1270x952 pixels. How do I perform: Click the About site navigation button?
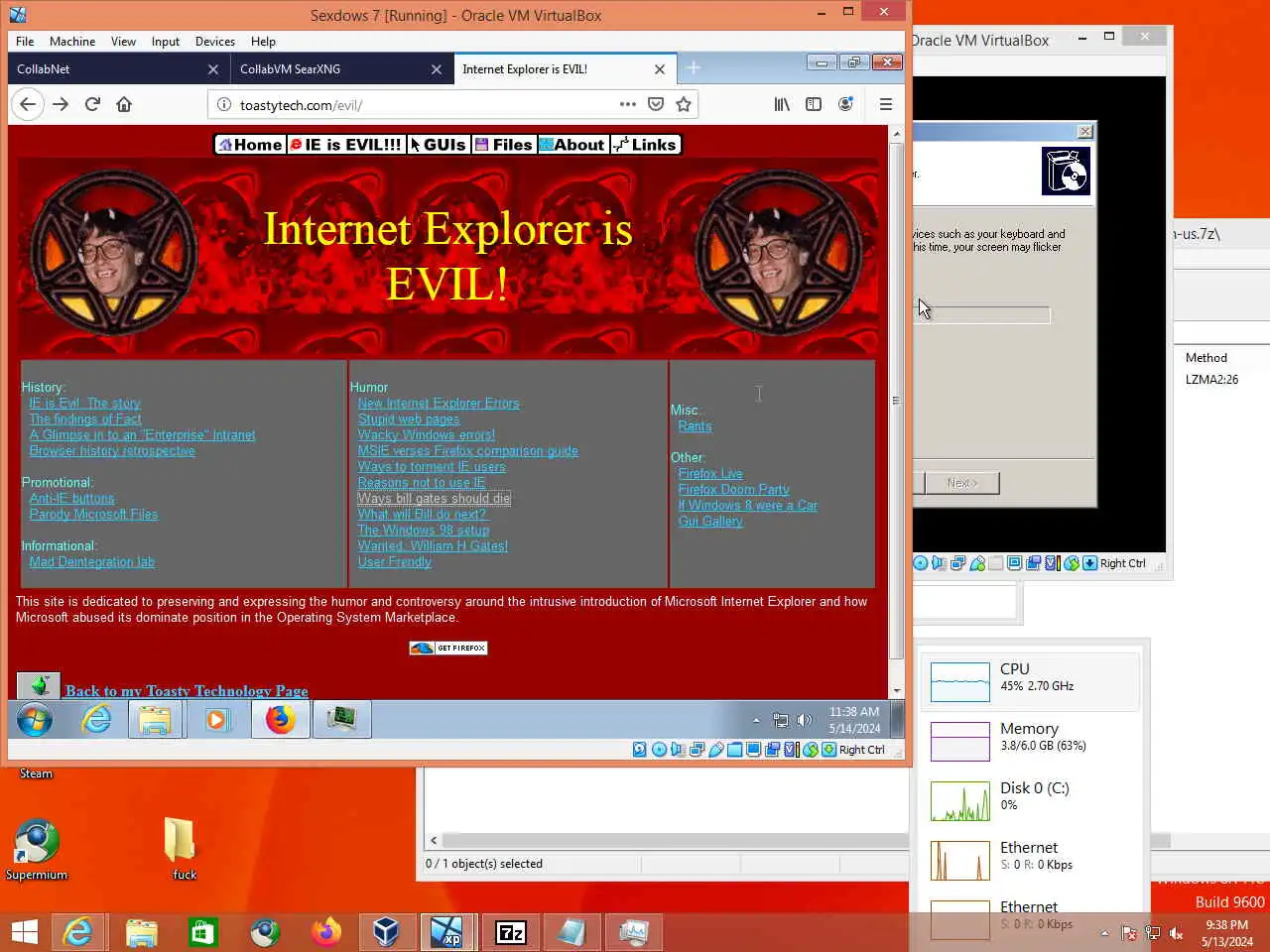572,145
